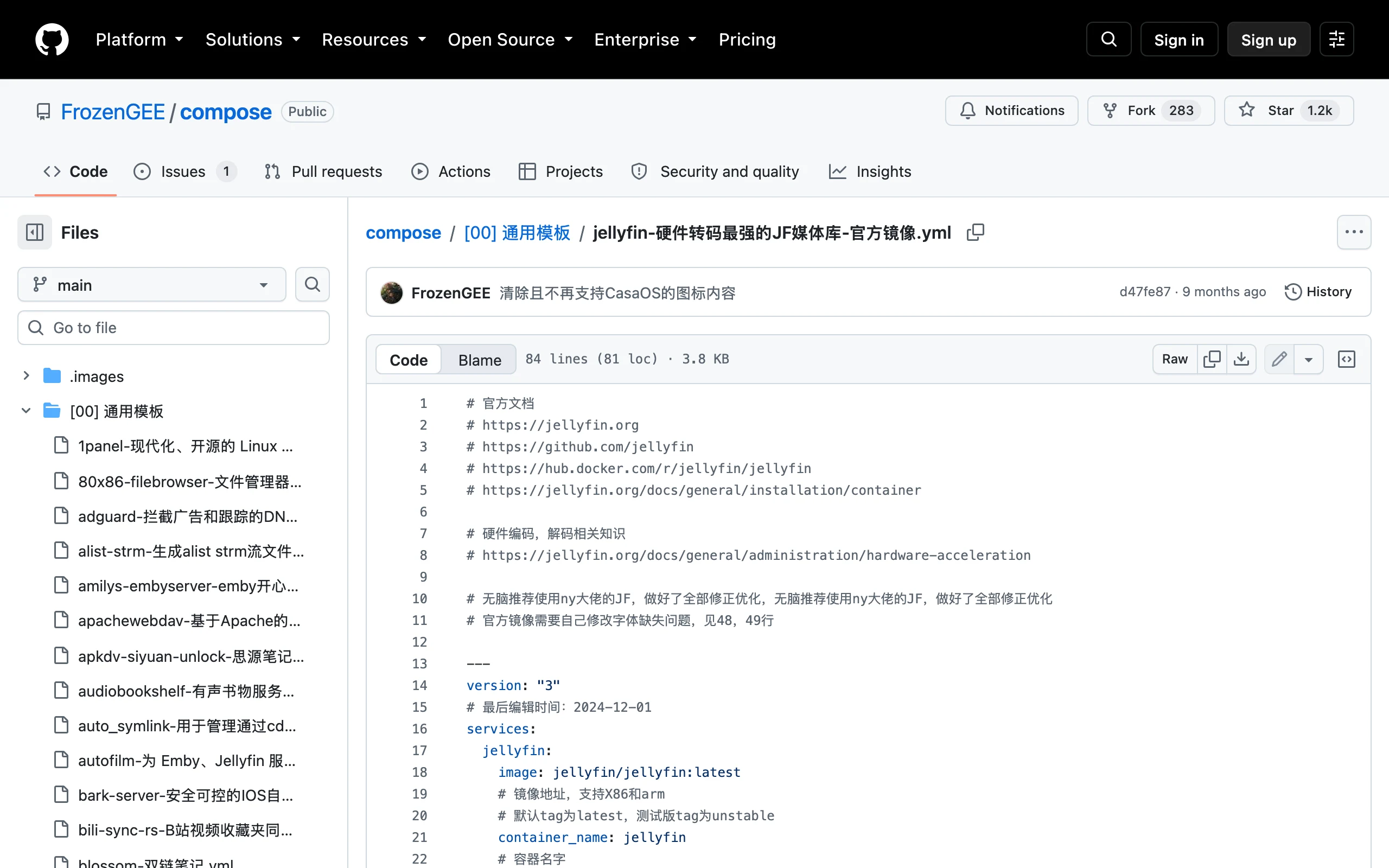This screenshot has width=1389, height=868.
Task: Open the Insights tab
Action: tap(870, 171)
